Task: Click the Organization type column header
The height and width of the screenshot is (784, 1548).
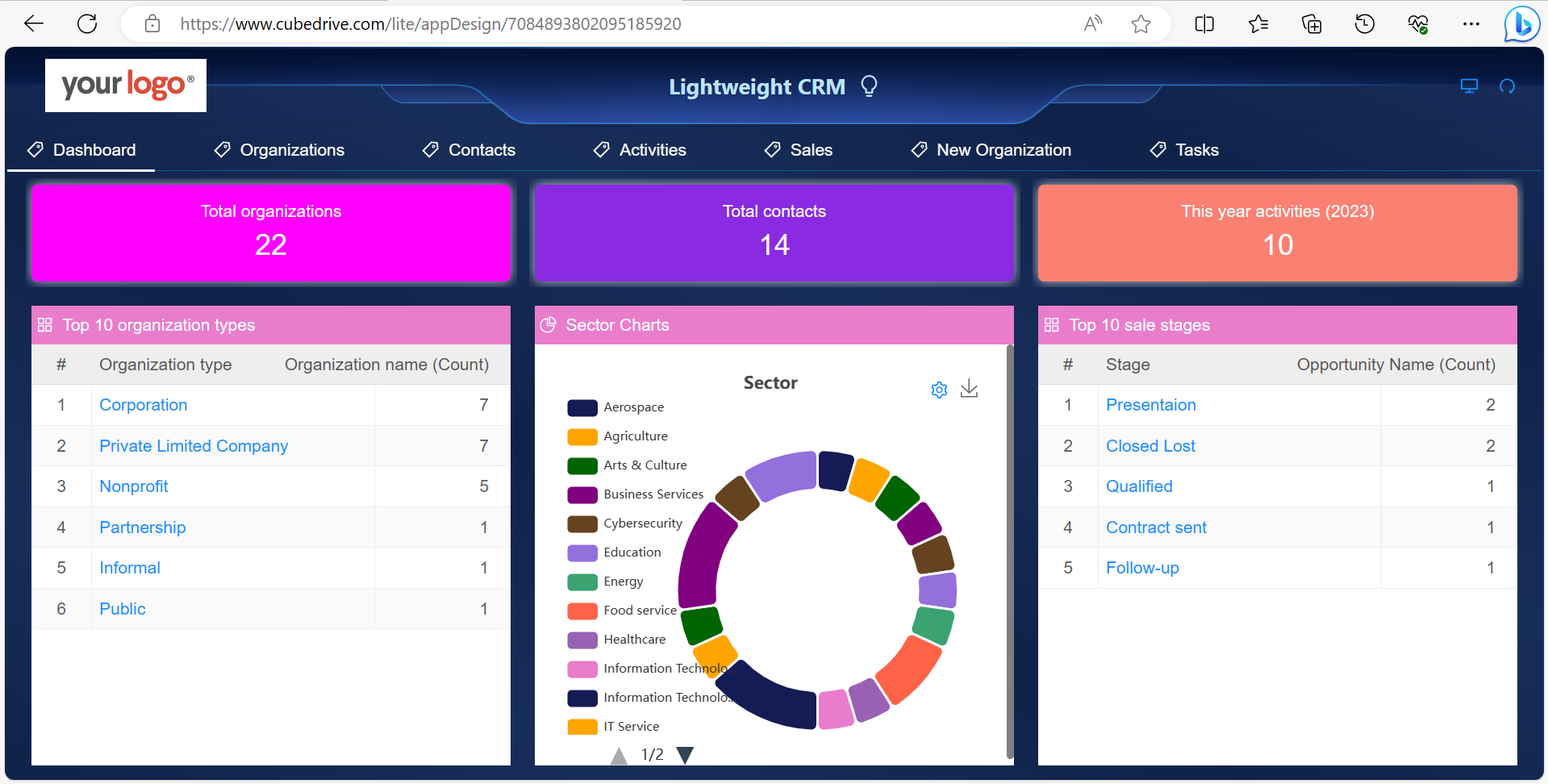Action: point(165,365)
